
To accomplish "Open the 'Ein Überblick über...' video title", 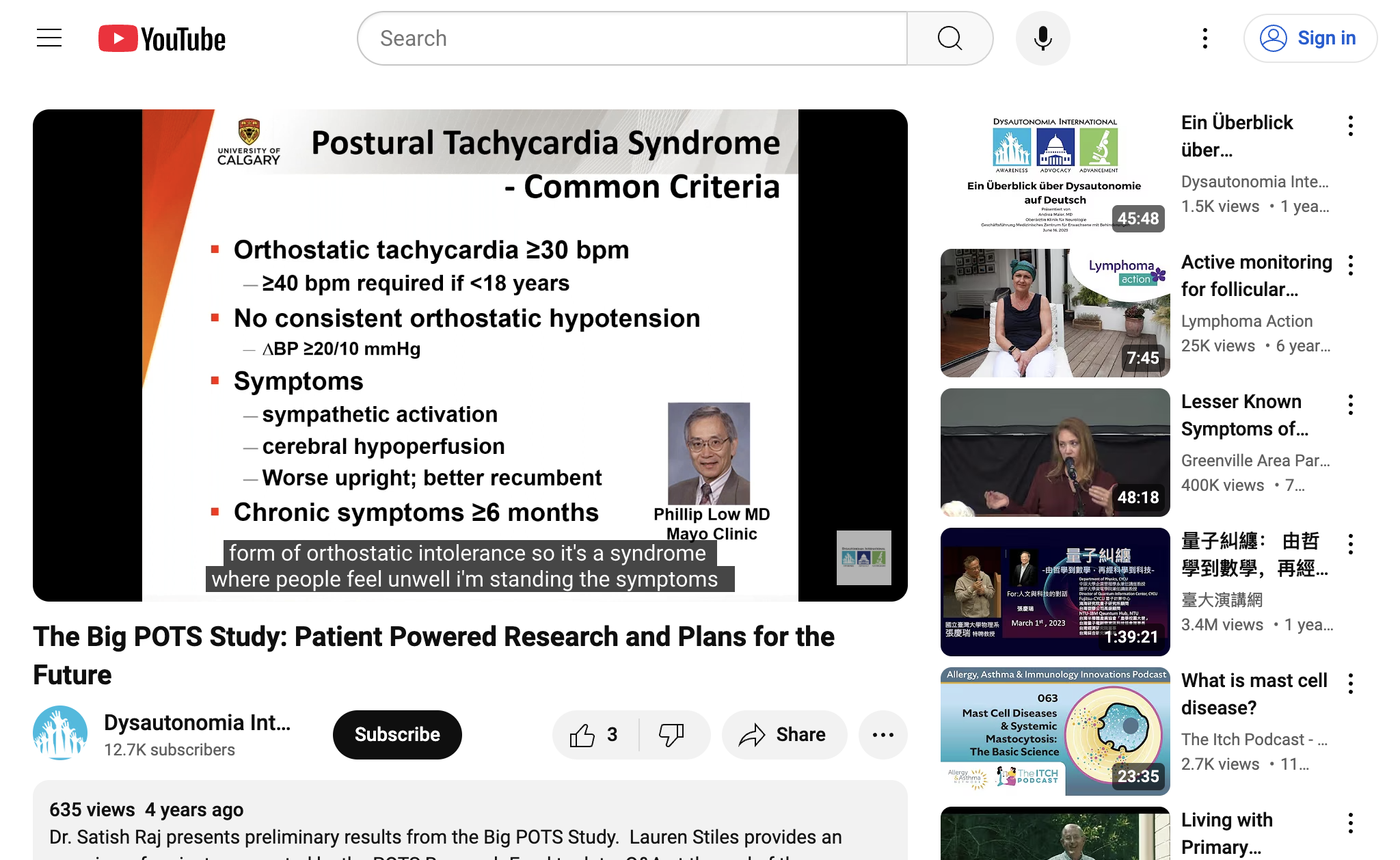I will coord(1237,136).
